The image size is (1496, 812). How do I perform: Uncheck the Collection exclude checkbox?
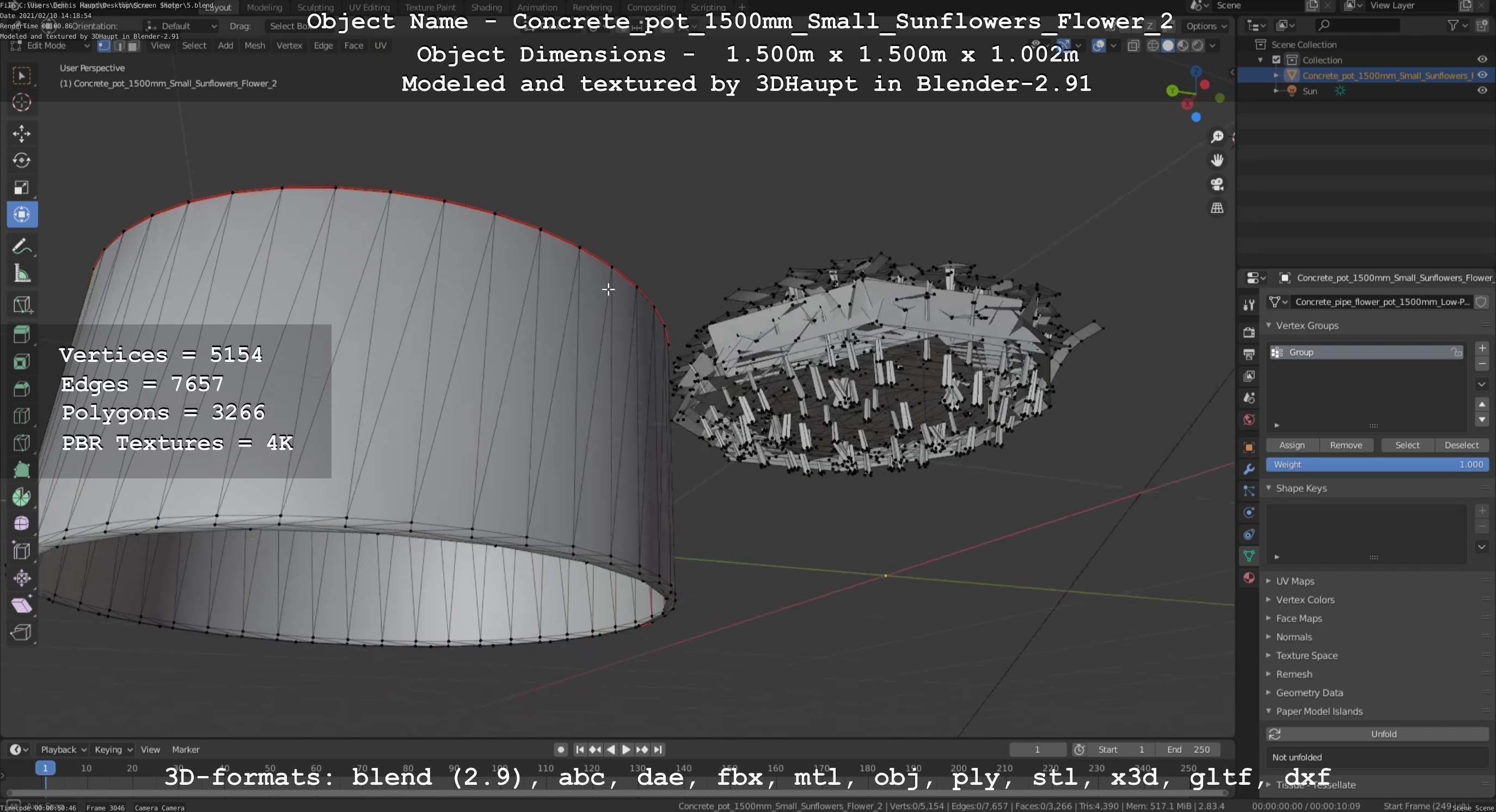[x=1277, y=59]
